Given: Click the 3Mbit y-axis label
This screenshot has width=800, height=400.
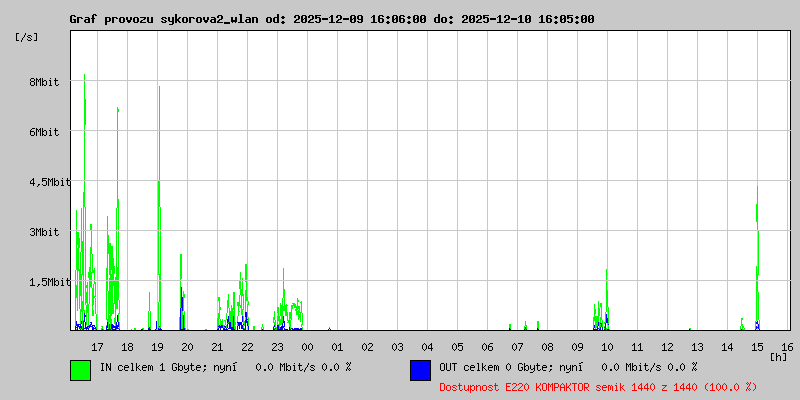Looking at the screenshot, I should point(44,232).
